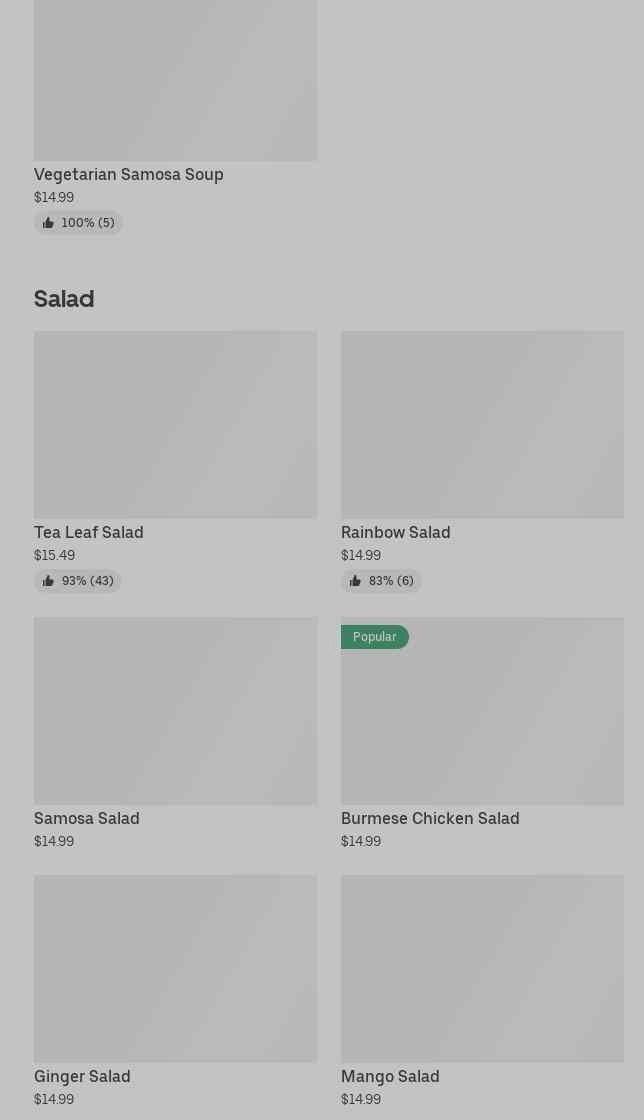Choose the Samosa Salad title
The height and width of the screenshot is (1120, 644).
86,819
